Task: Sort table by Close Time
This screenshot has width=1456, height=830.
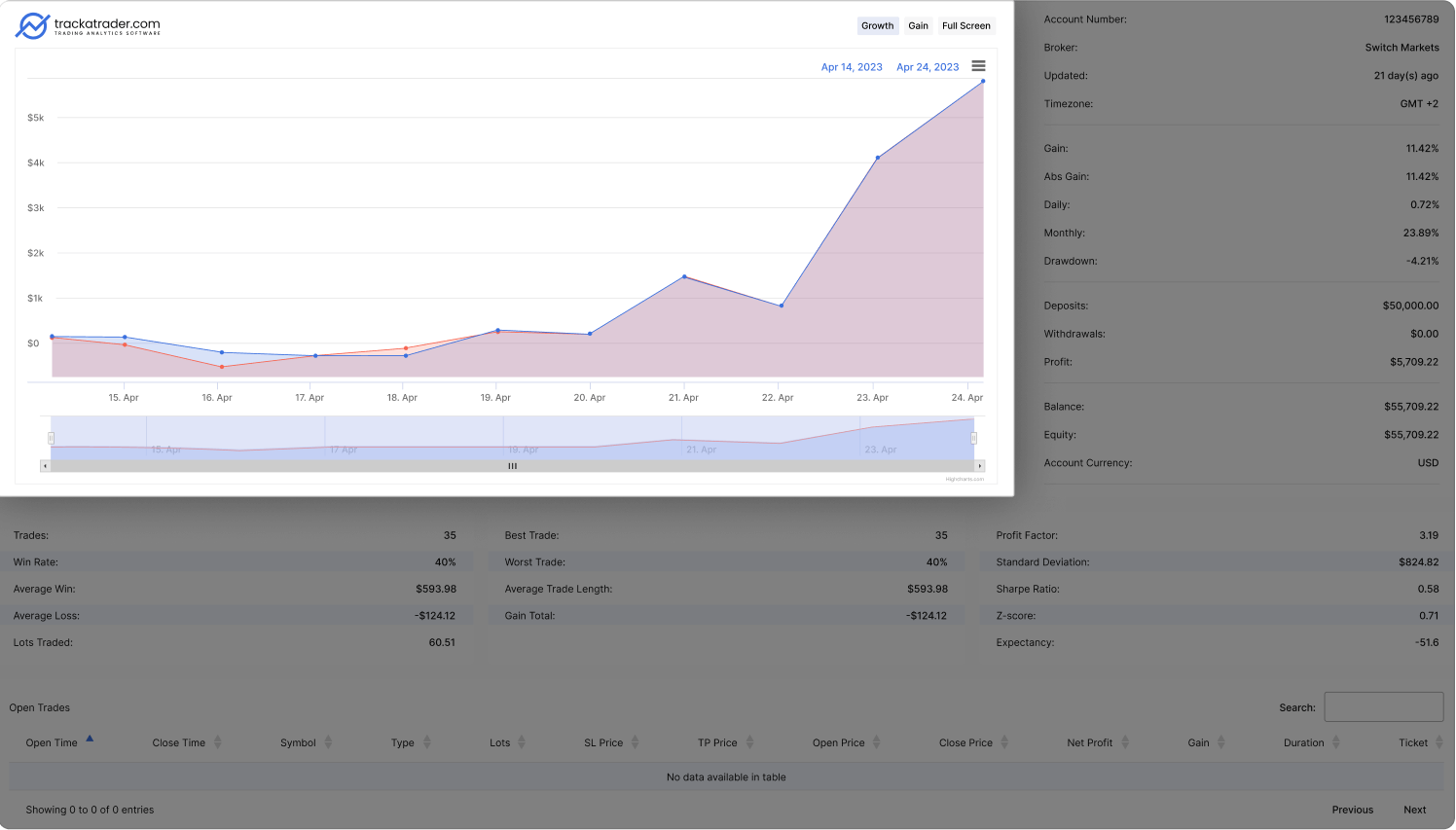Action: (179, 742)
